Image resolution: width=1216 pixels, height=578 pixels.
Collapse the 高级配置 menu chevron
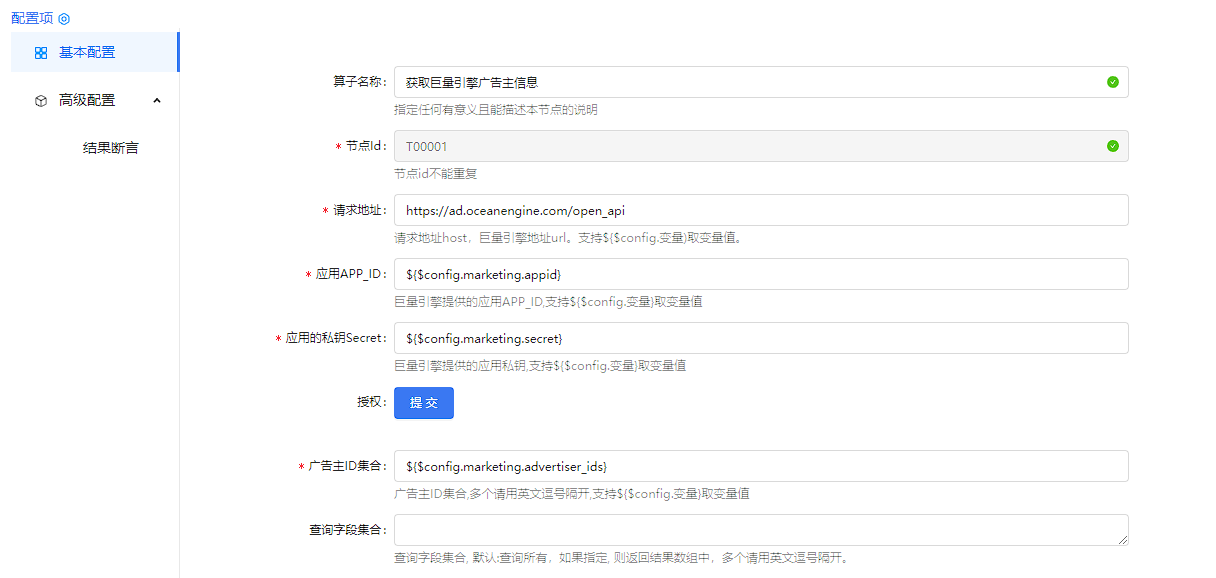[157, 100]
